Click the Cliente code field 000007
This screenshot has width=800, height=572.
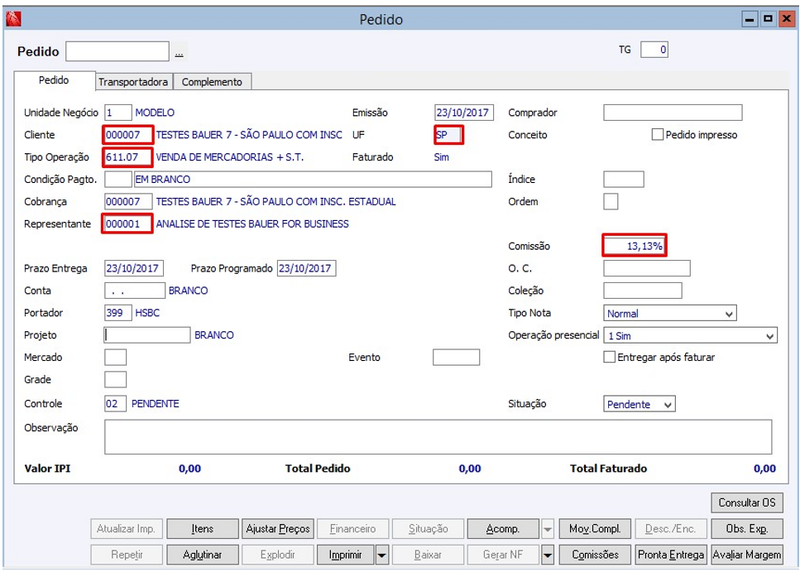click(128, 135)
